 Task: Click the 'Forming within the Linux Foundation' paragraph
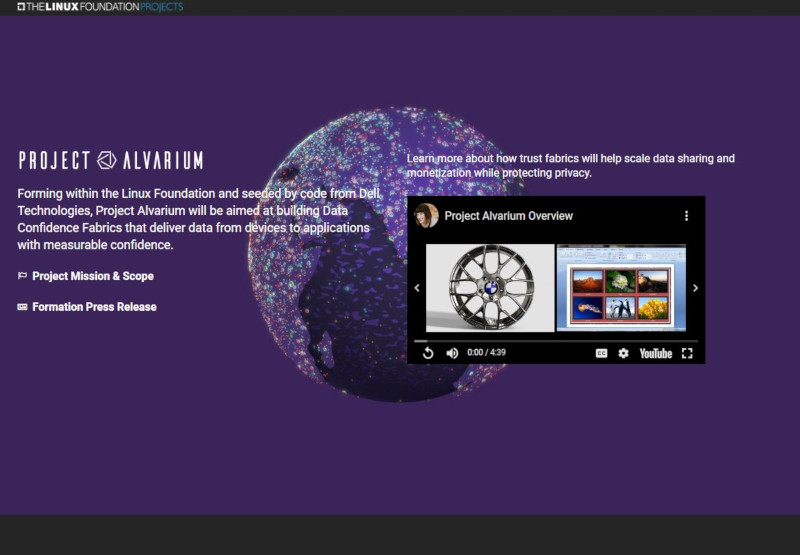198,219
